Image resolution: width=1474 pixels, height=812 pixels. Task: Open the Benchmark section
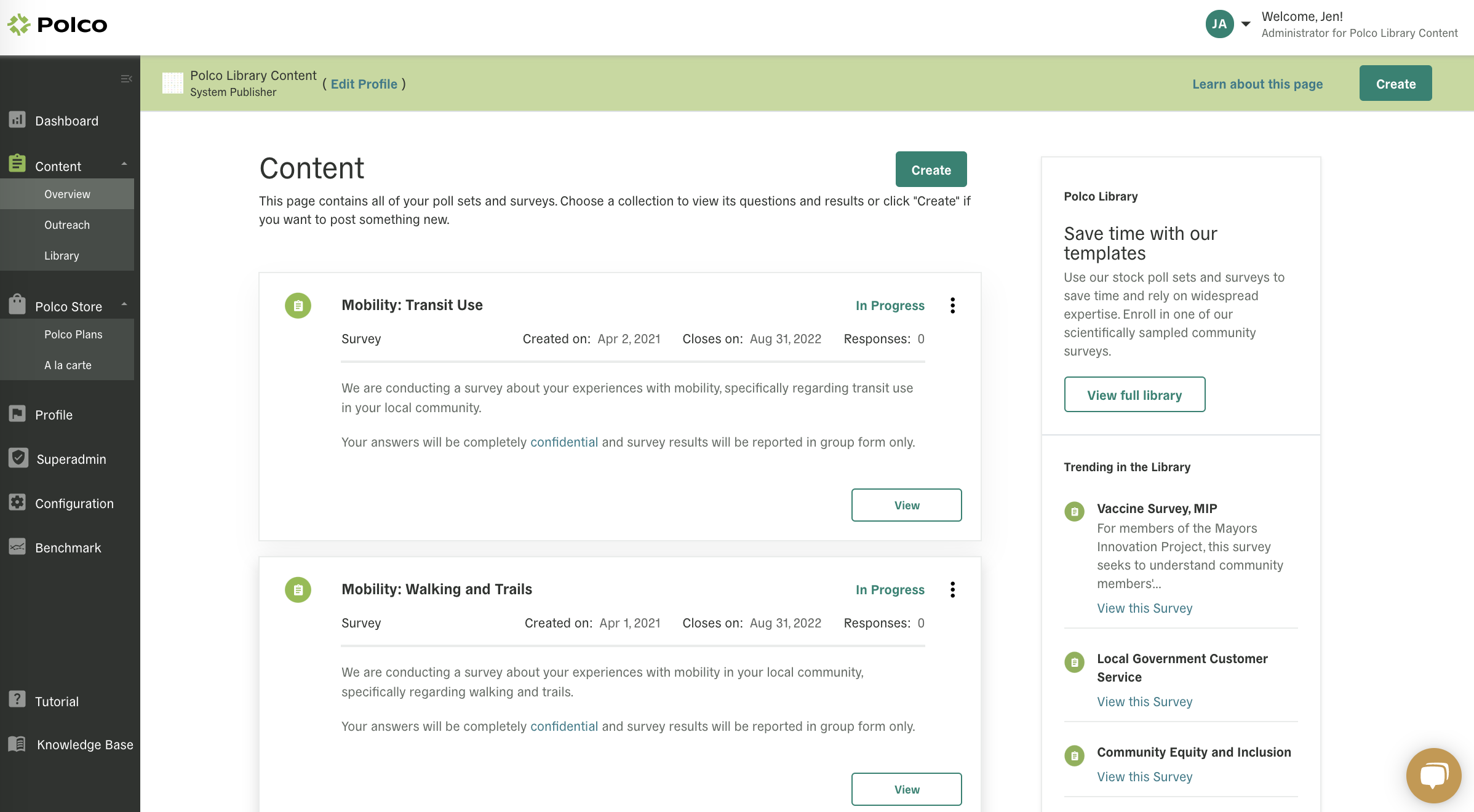(67, 547)
